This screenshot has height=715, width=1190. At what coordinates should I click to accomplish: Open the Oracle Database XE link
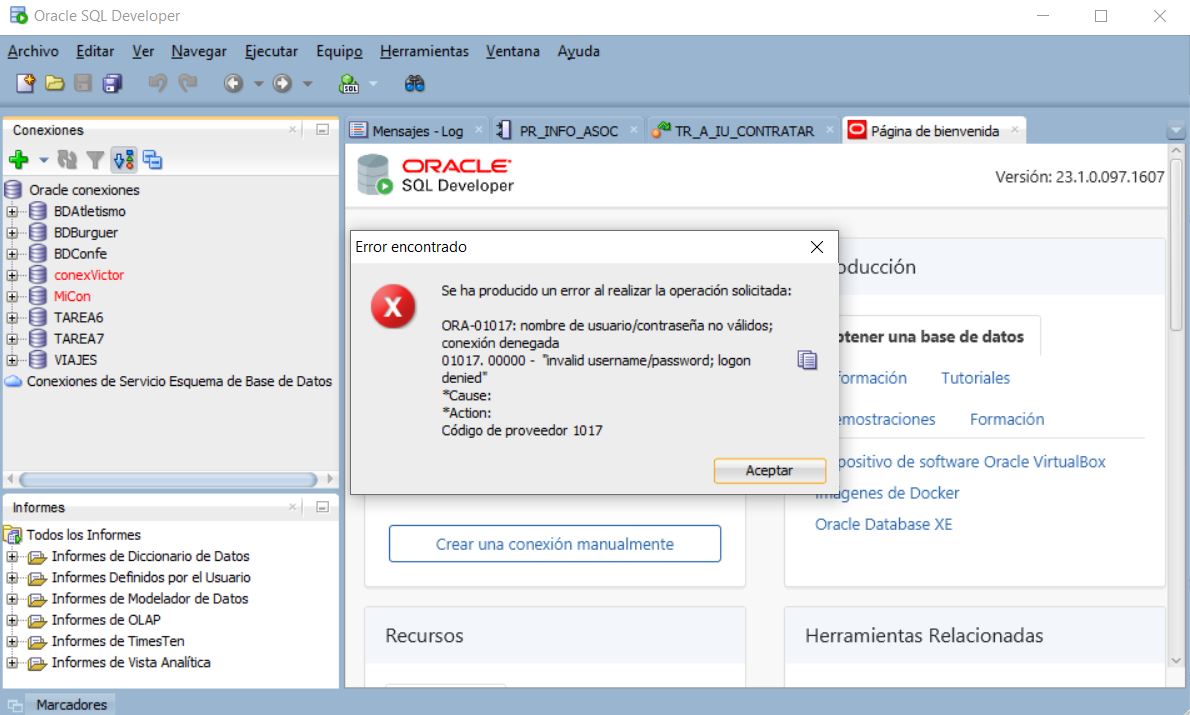click(883, 524)
